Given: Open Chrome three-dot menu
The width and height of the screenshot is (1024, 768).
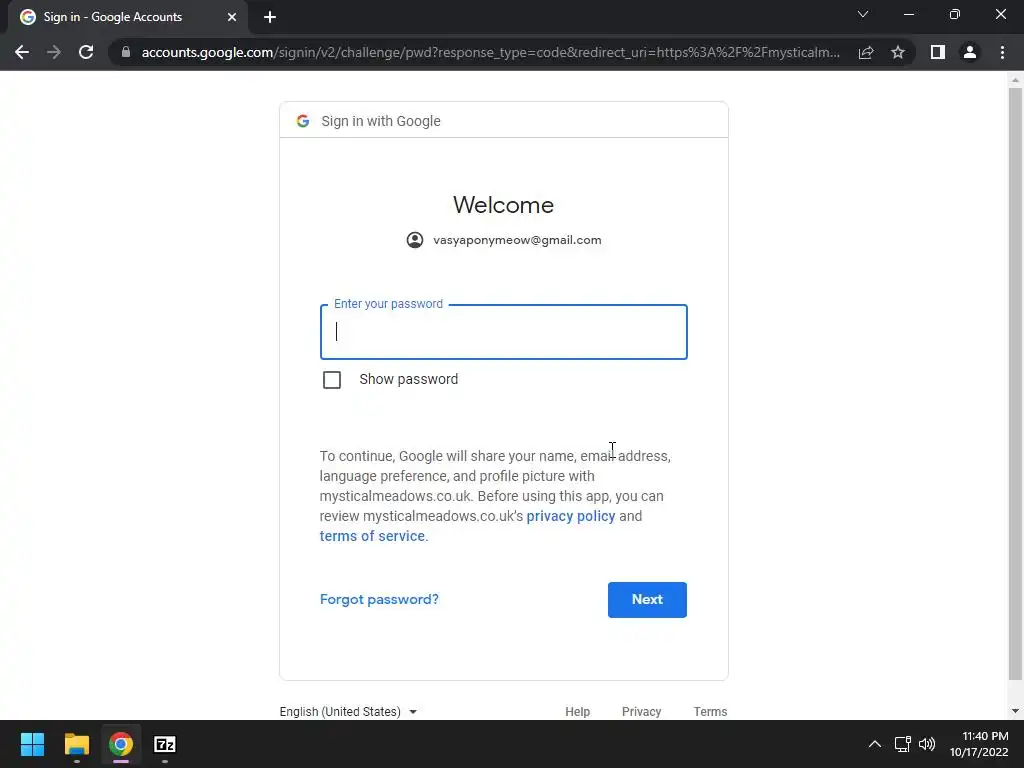Looking at the screenshot, I should pos(1002,52).
